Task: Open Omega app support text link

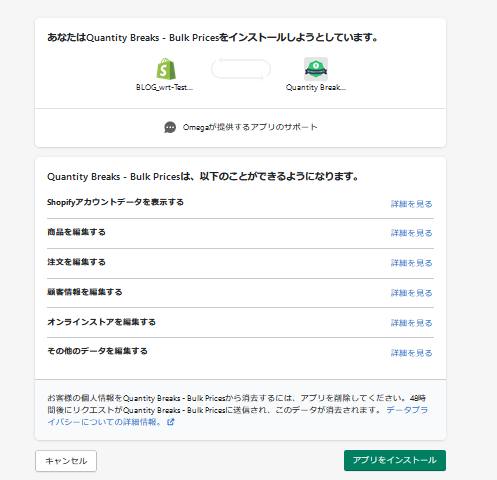Action: (250, 127)
